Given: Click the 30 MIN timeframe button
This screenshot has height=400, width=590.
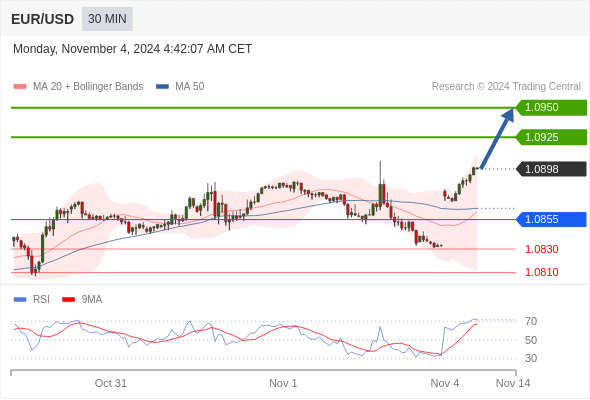Looking at the screenshot, I should click(107, 19).
